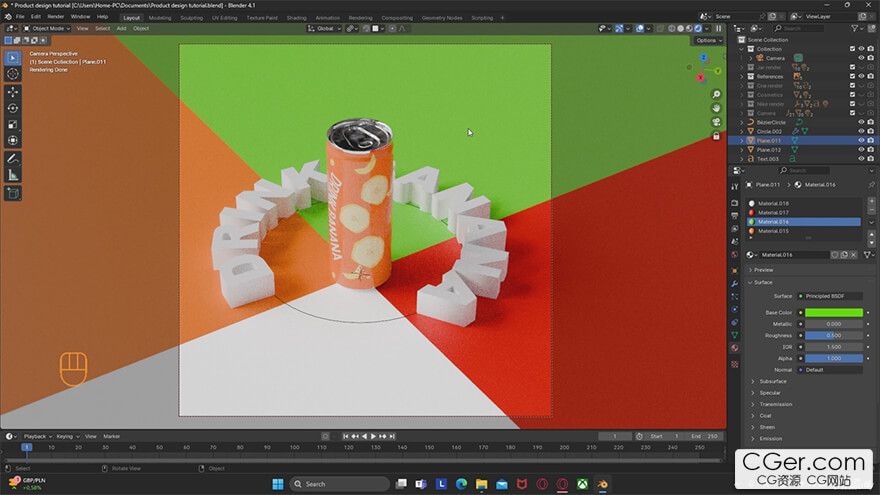Screen dimensions: 880x495
Task: Open the Output properties tab
Action: [x=735, y=216]
